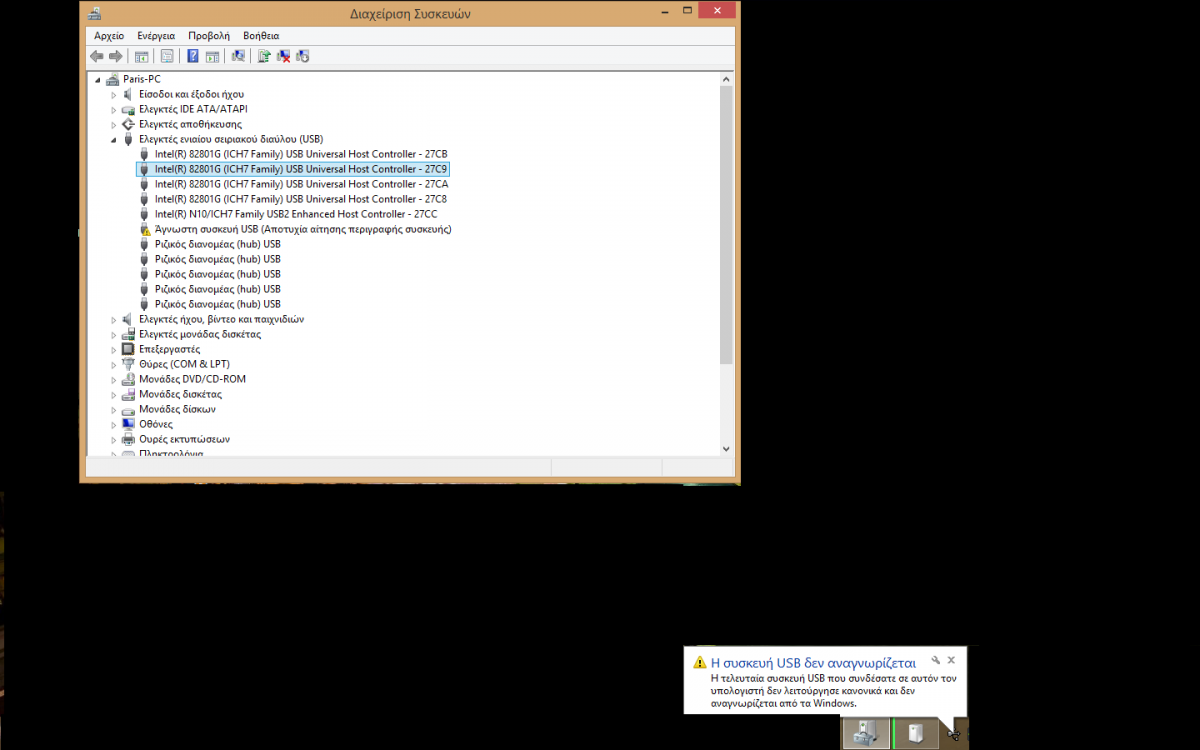Click the icon beside Ελεγκτές IDE ATA/ATAPI
The height and width of the screenshot is (750, 1200).
pyautogui.click(x=128, y=109)
